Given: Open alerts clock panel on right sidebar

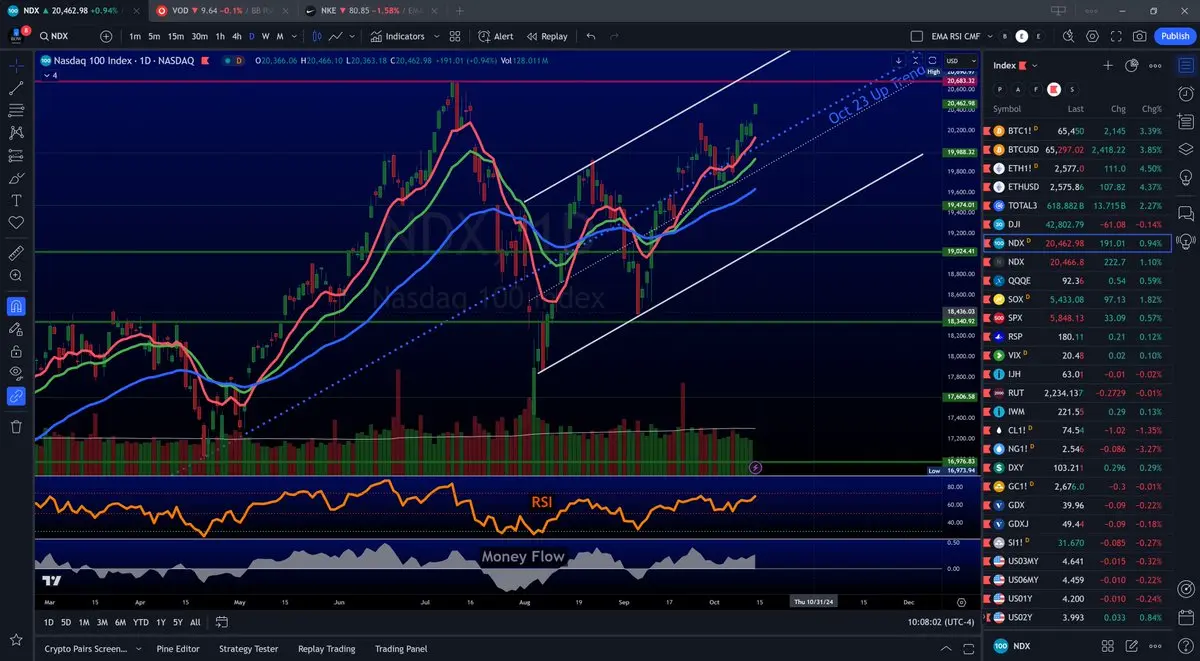Looking at the screenshot, I should [1185, 94].
